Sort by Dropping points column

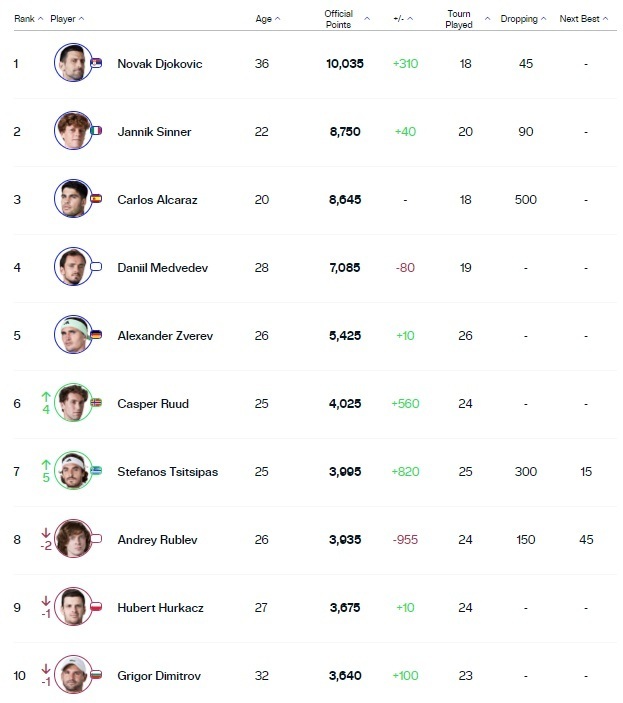pyautogui.click(x=524, y=19)
